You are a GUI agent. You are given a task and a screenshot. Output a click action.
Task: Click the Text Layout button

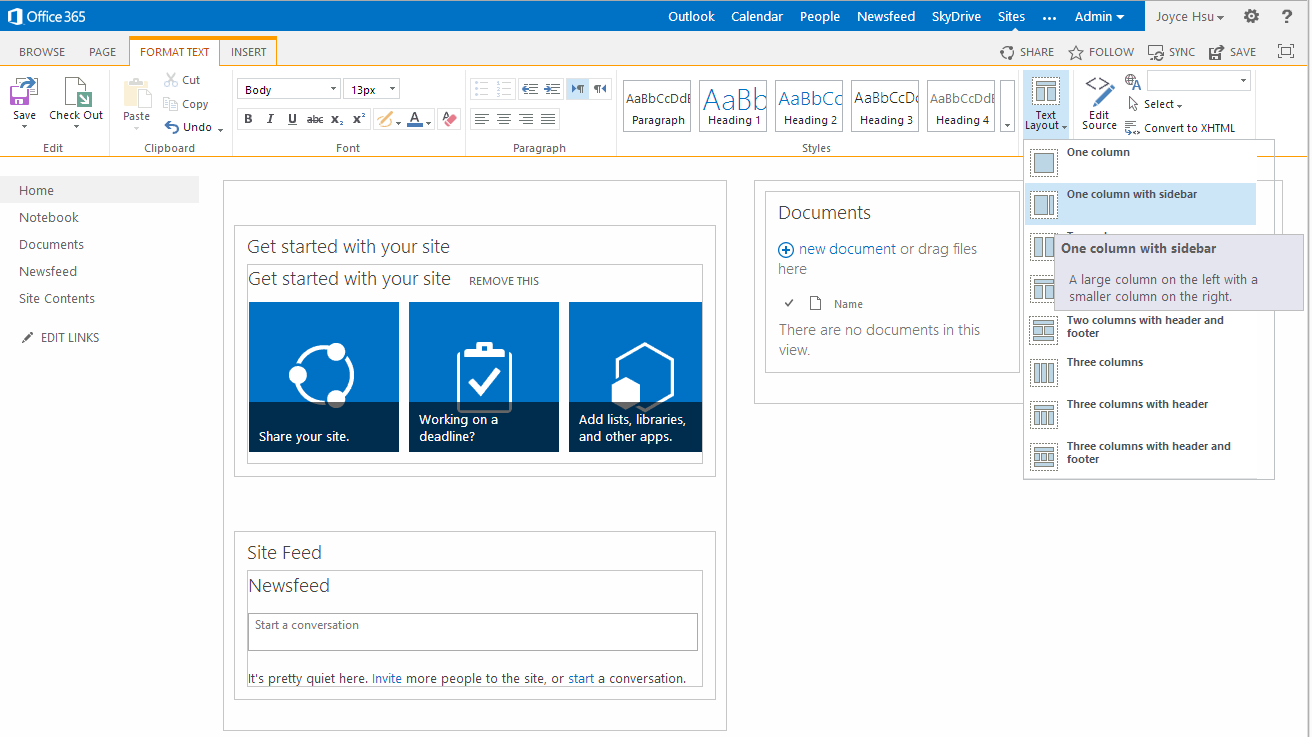coord(1046,104)
